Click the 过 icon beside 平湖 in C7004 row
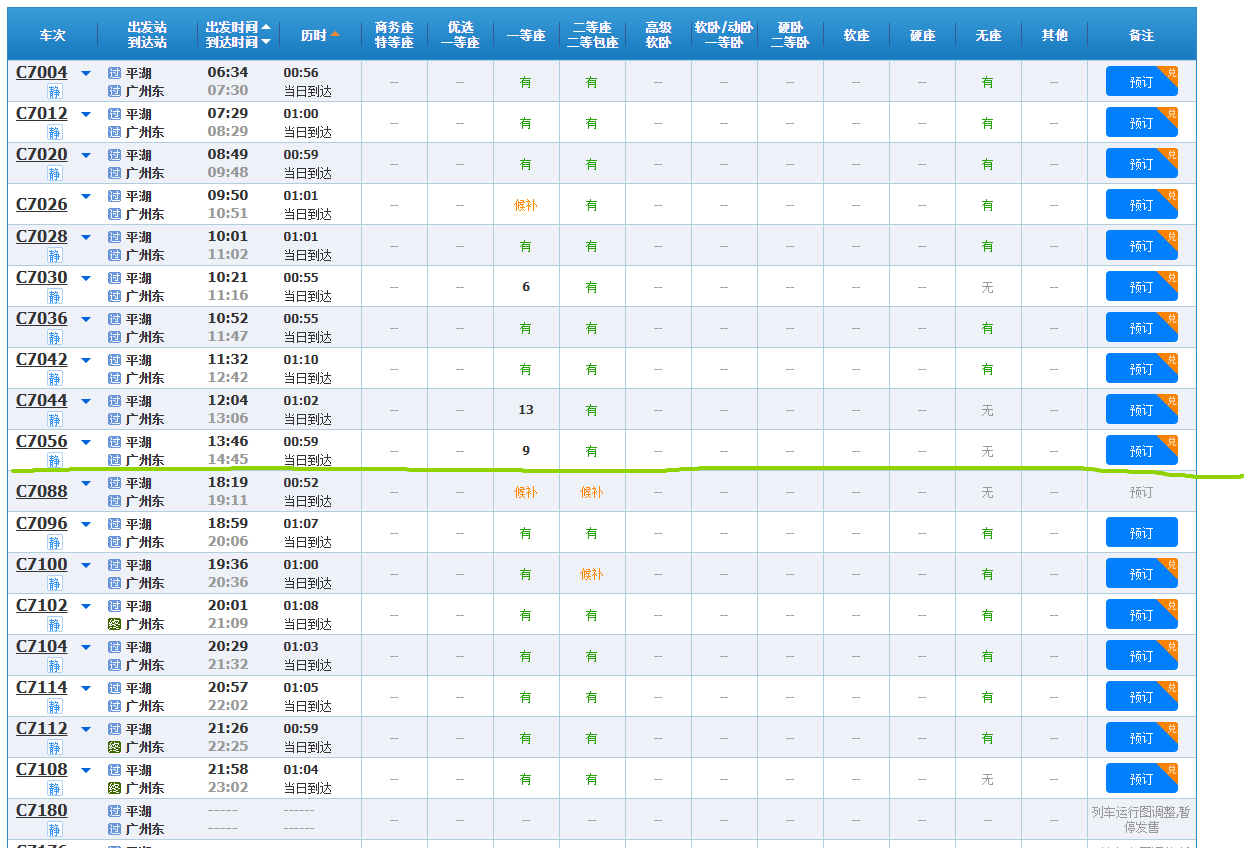 (114, 73)
